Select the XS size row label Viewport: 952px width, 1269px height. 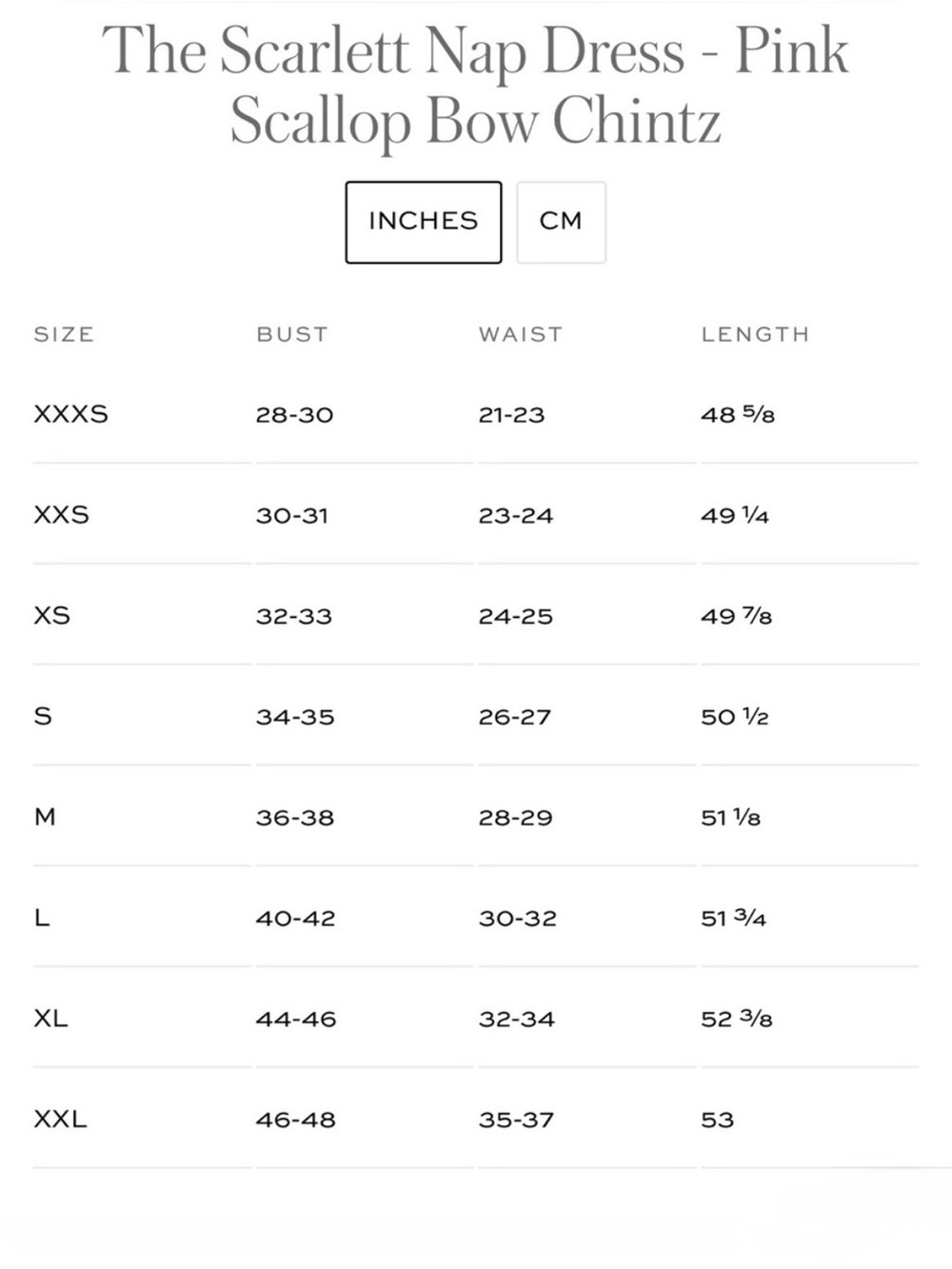[52, 616]
